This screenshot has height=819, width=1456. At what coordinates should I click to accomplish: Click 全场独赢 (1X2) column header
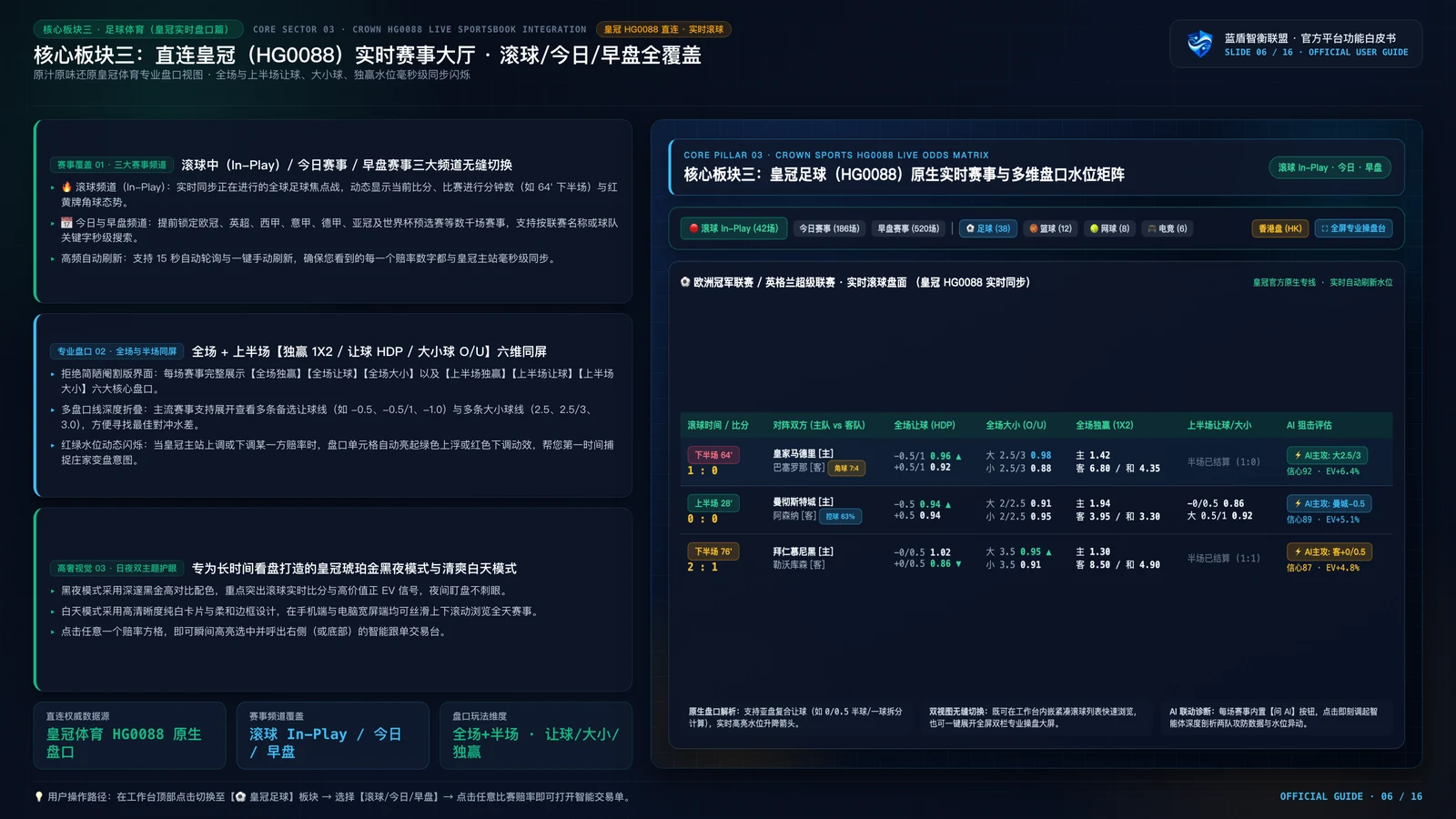[1104, 425]
